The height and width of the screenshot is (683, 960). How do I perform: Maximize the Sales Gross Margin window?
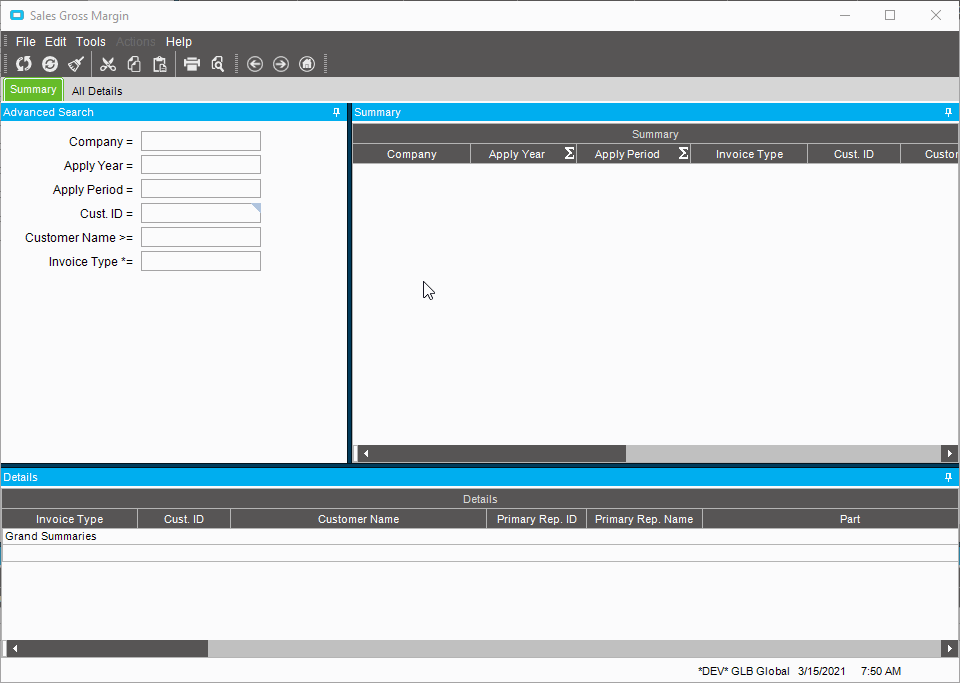[x=890, y=15]
